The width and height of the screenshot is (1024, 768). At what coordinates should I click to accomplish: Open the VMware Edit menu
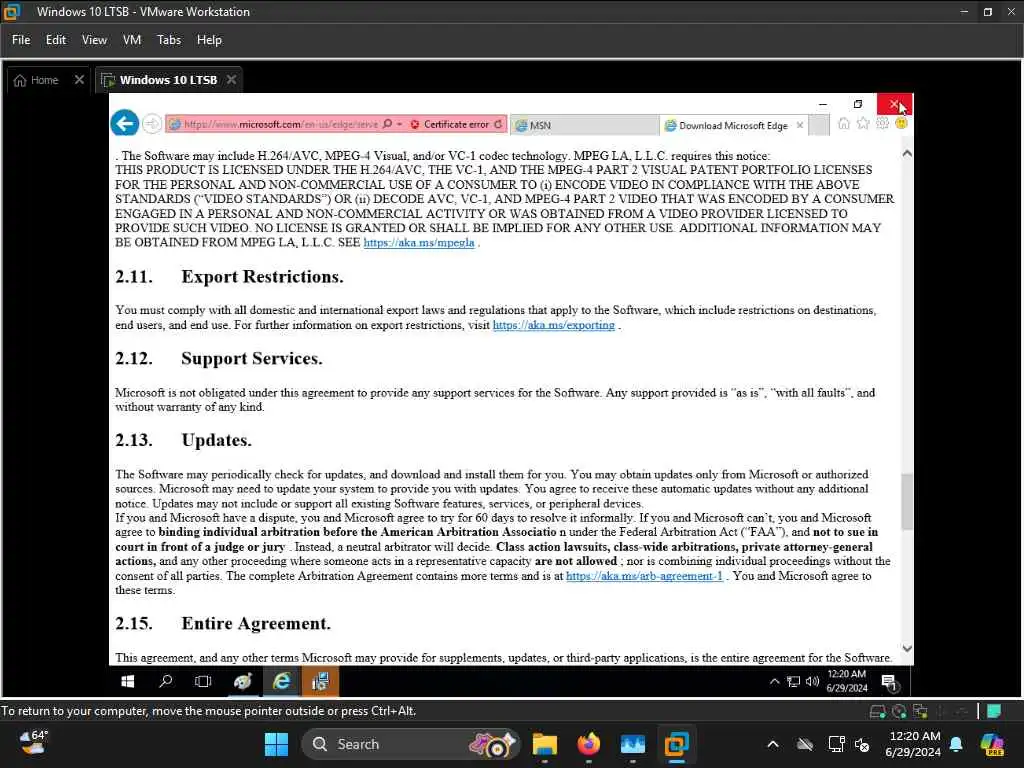click(x=56, y=40)
